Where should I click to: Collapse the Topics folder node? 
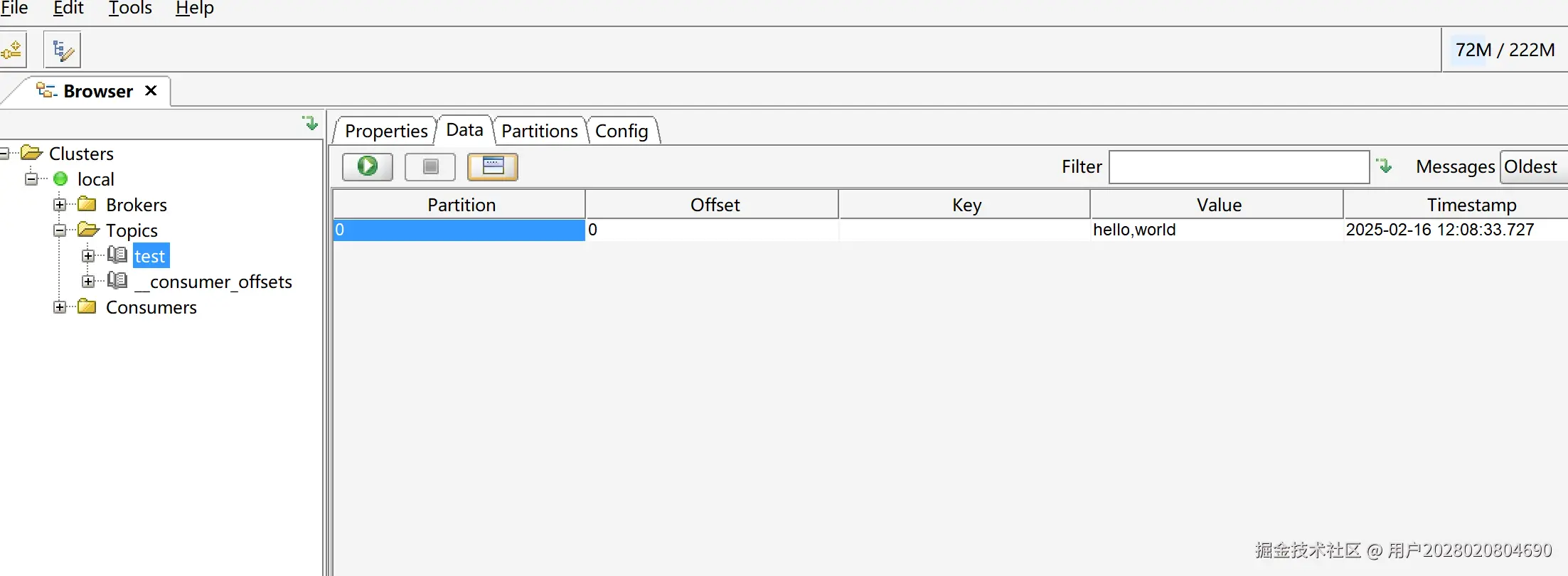[60, 230]
